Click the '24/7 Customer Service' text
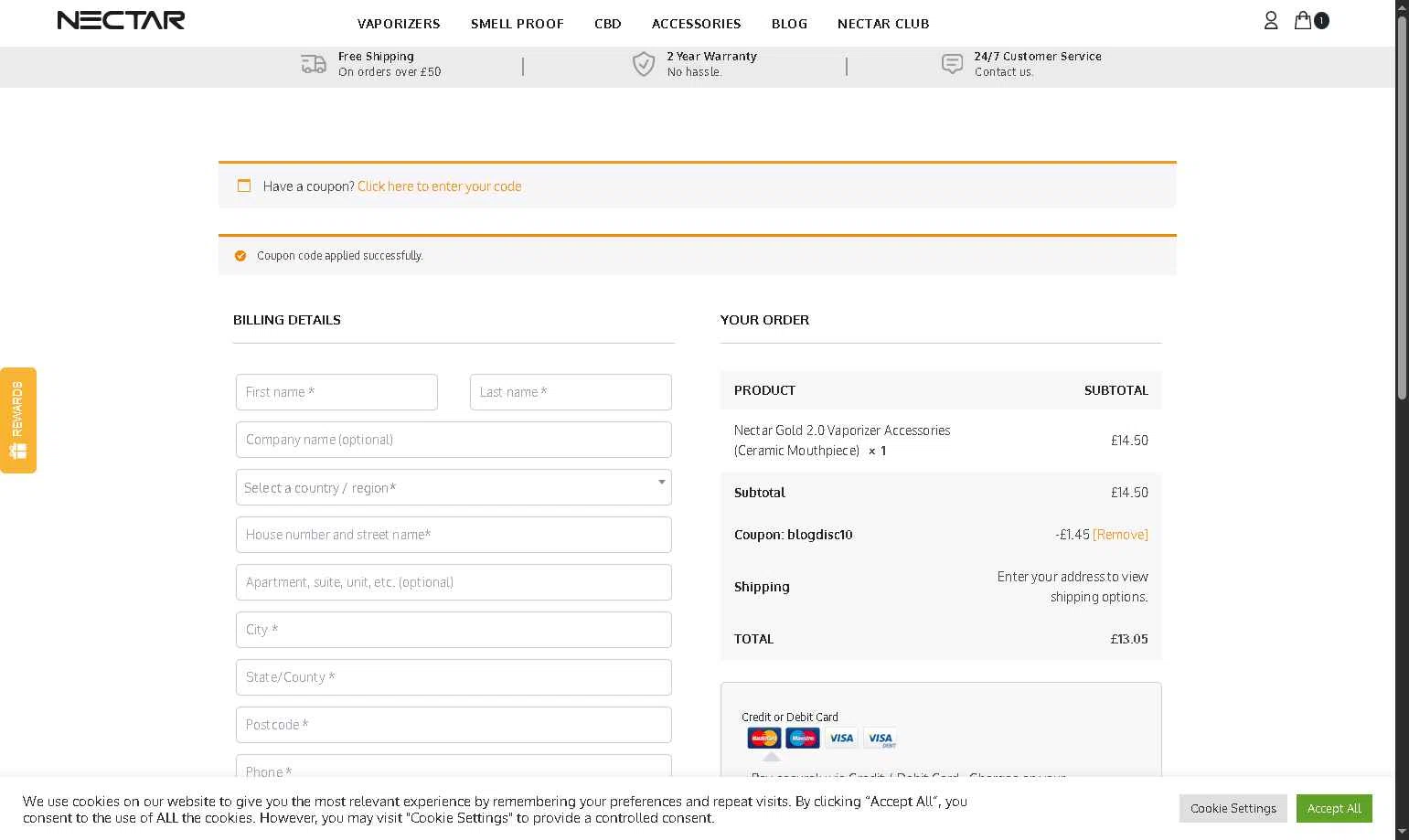 1038,57
